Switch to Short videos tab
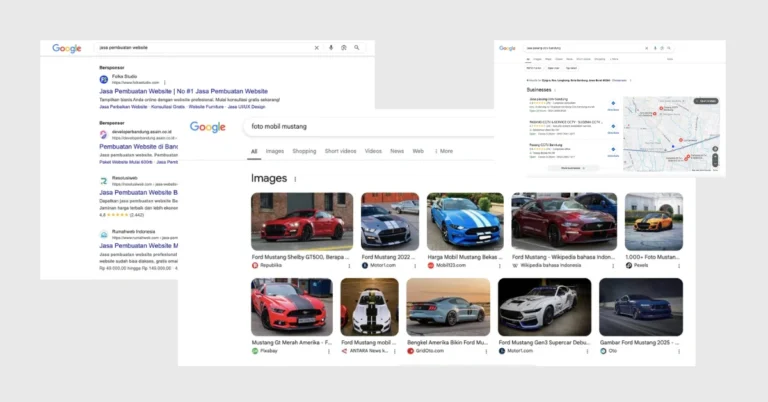The height and width of the screenshot is (402, 768). coord(340,151)
